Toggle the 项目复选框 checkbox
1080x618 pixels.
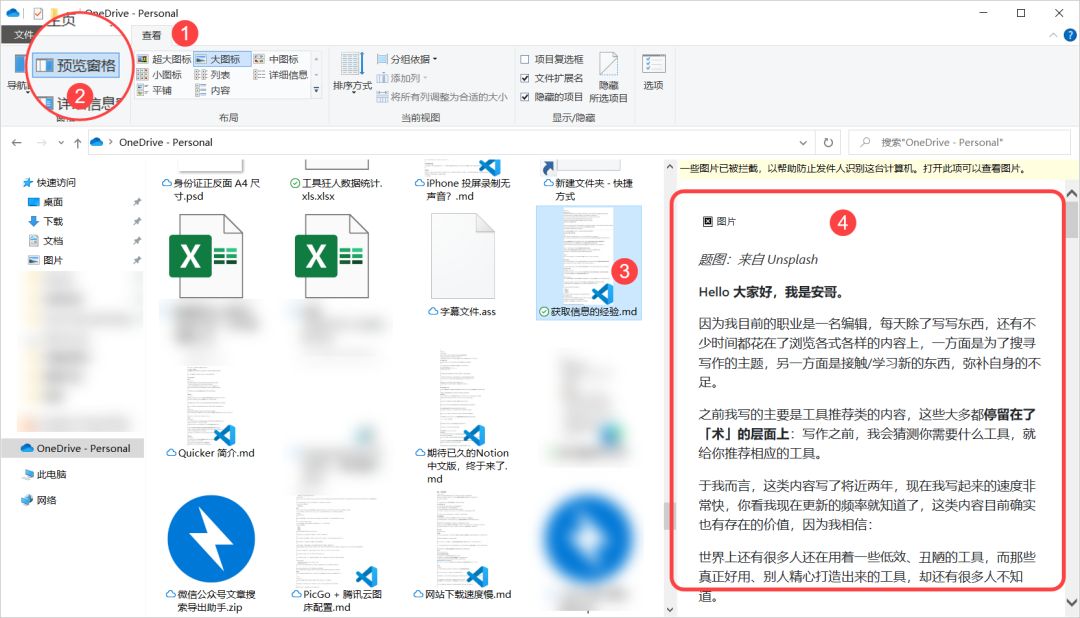tap(525, 59)
